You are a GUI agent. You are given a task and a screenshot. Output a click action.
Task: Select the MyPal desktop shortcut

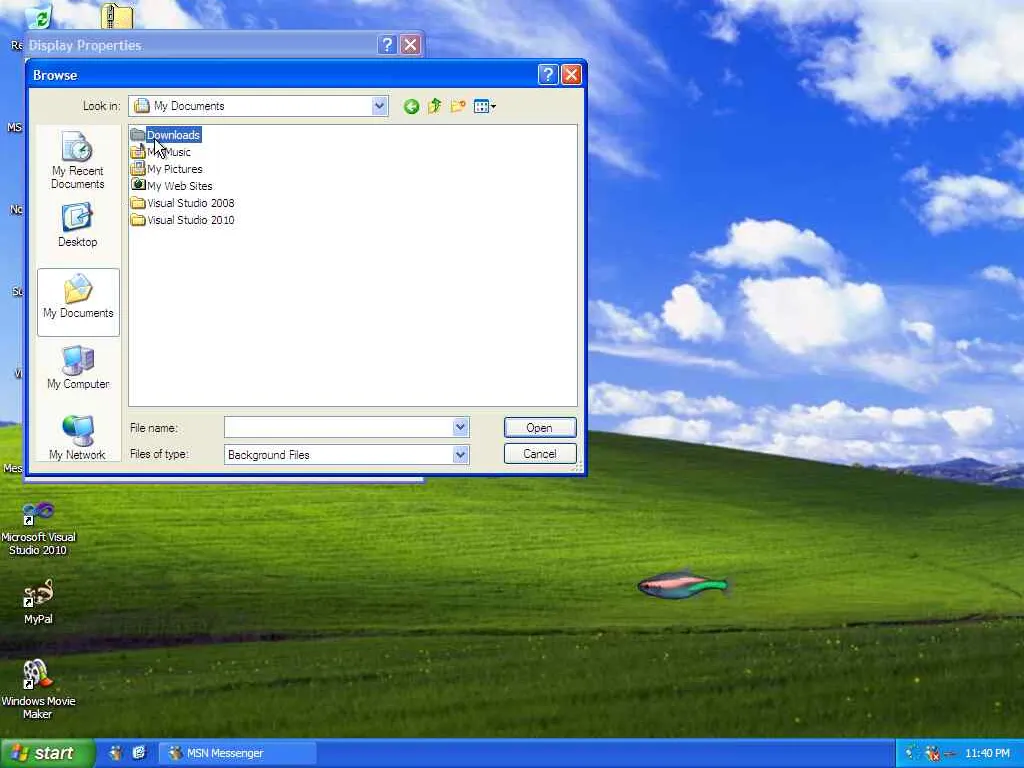pyautogui.click(x=38, y=601)
